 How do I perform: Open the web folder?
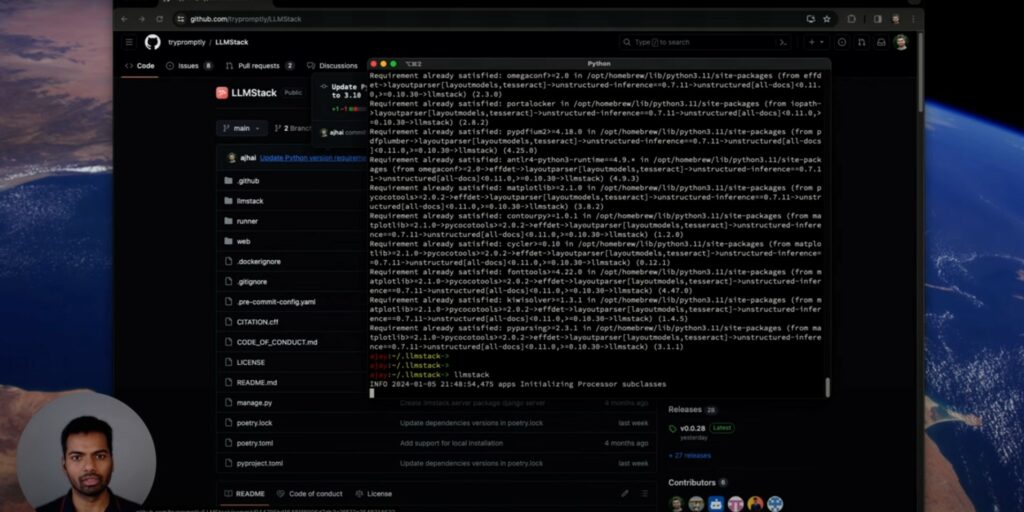(243, 242)
